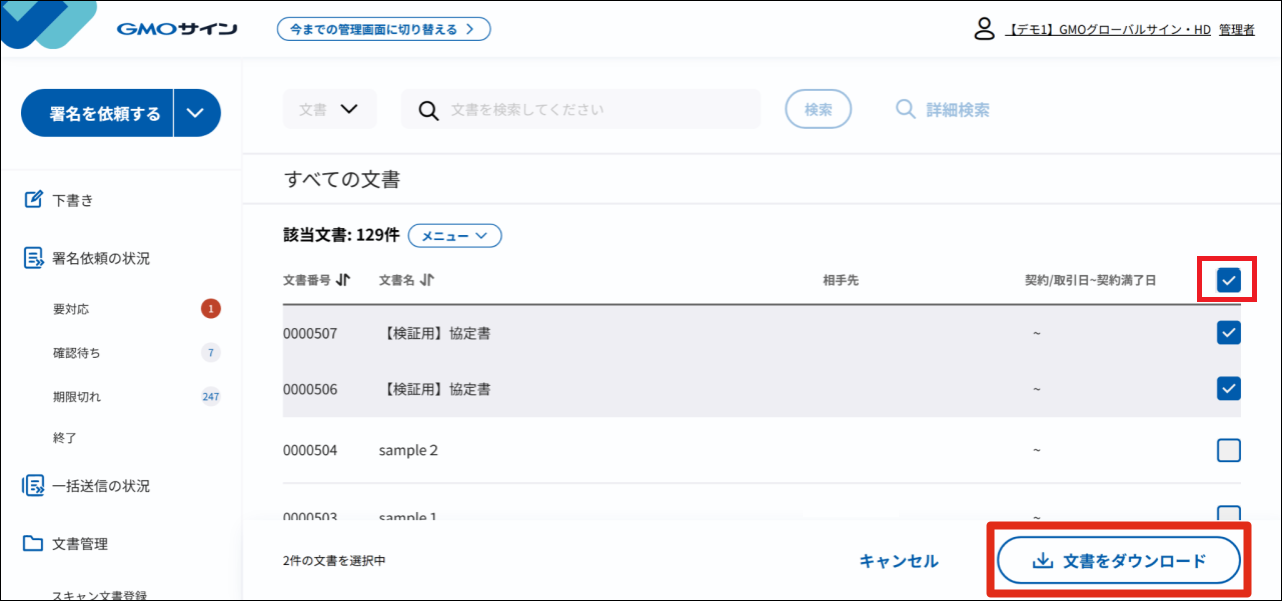
Task: Sort by document name (文書名) arrows icon
Action: pyautogui.click(x=428, y=280)
